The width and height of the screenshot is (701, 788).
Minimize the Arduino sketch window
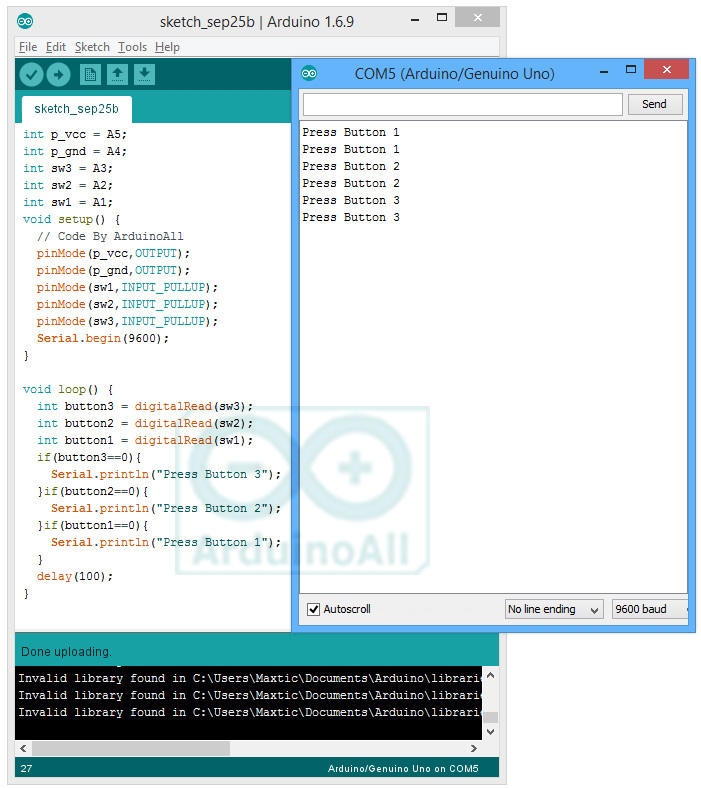pyautogui.click(x=415, y=20)
